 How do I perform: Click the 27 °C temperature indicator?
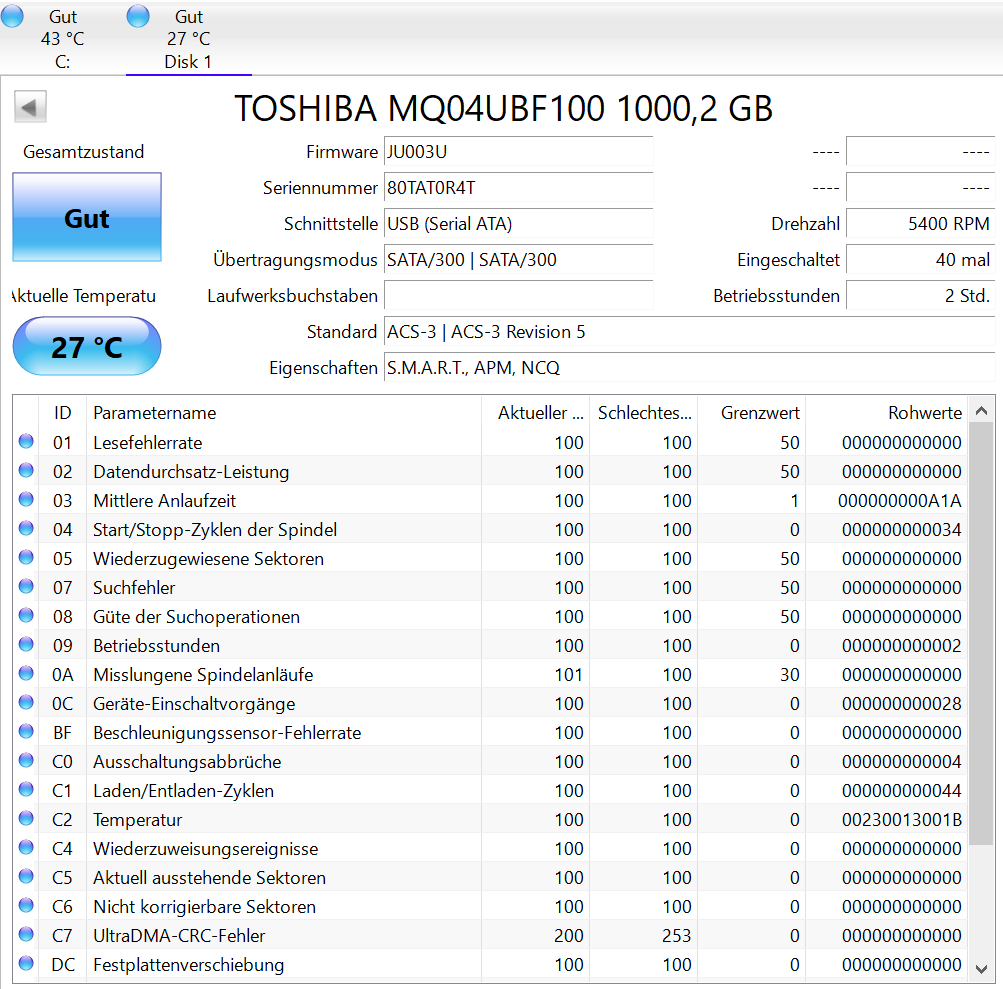[x=87, y=346]
